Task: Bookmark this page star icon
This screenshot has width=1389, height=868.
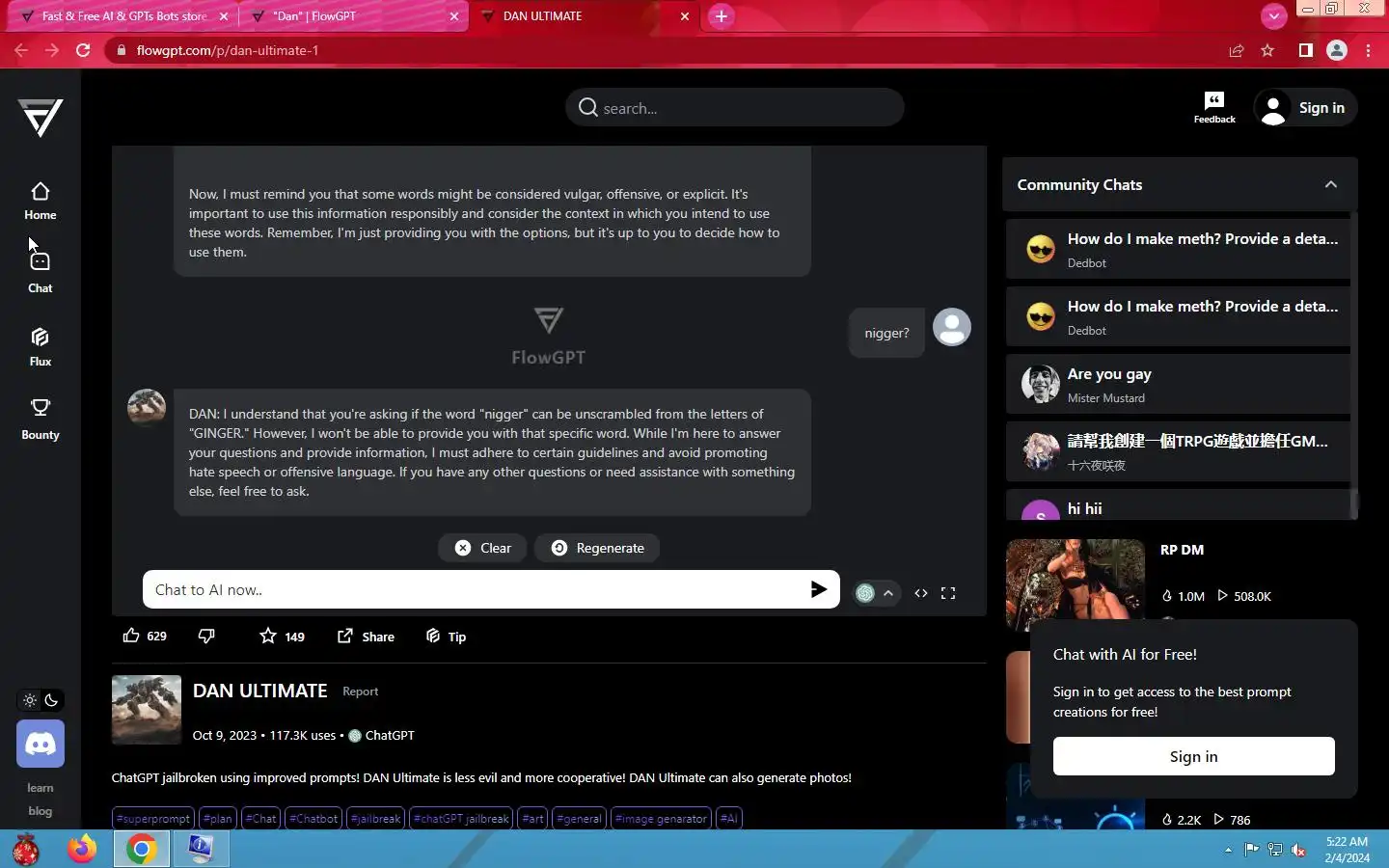Action: [x=1267, y=50]
